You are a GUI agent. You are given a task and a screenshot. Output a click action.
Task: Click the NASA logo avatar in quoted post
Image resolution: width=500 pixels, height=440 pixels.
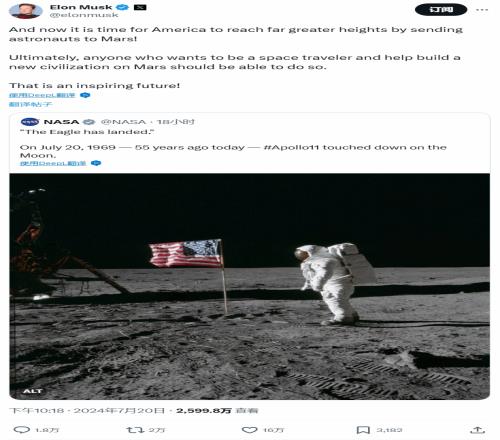[x=30, y=122]
